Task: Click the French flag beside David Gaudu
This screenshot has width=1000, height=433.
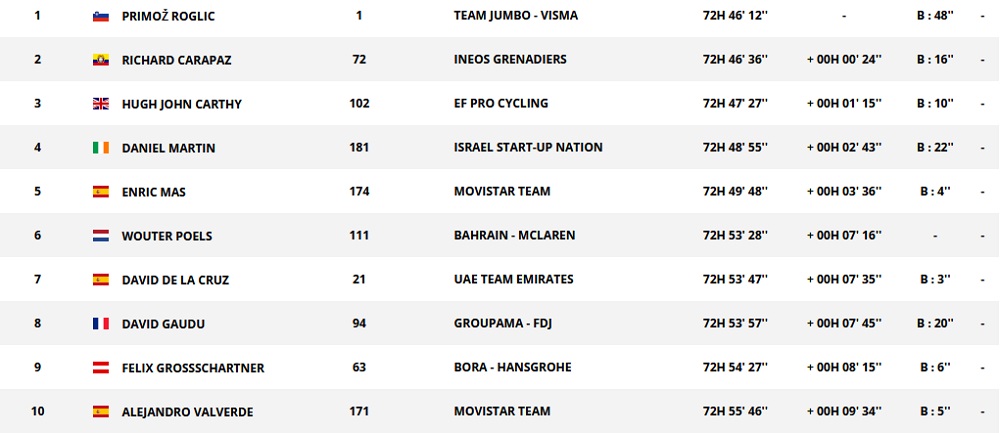Action: point(100,324)
